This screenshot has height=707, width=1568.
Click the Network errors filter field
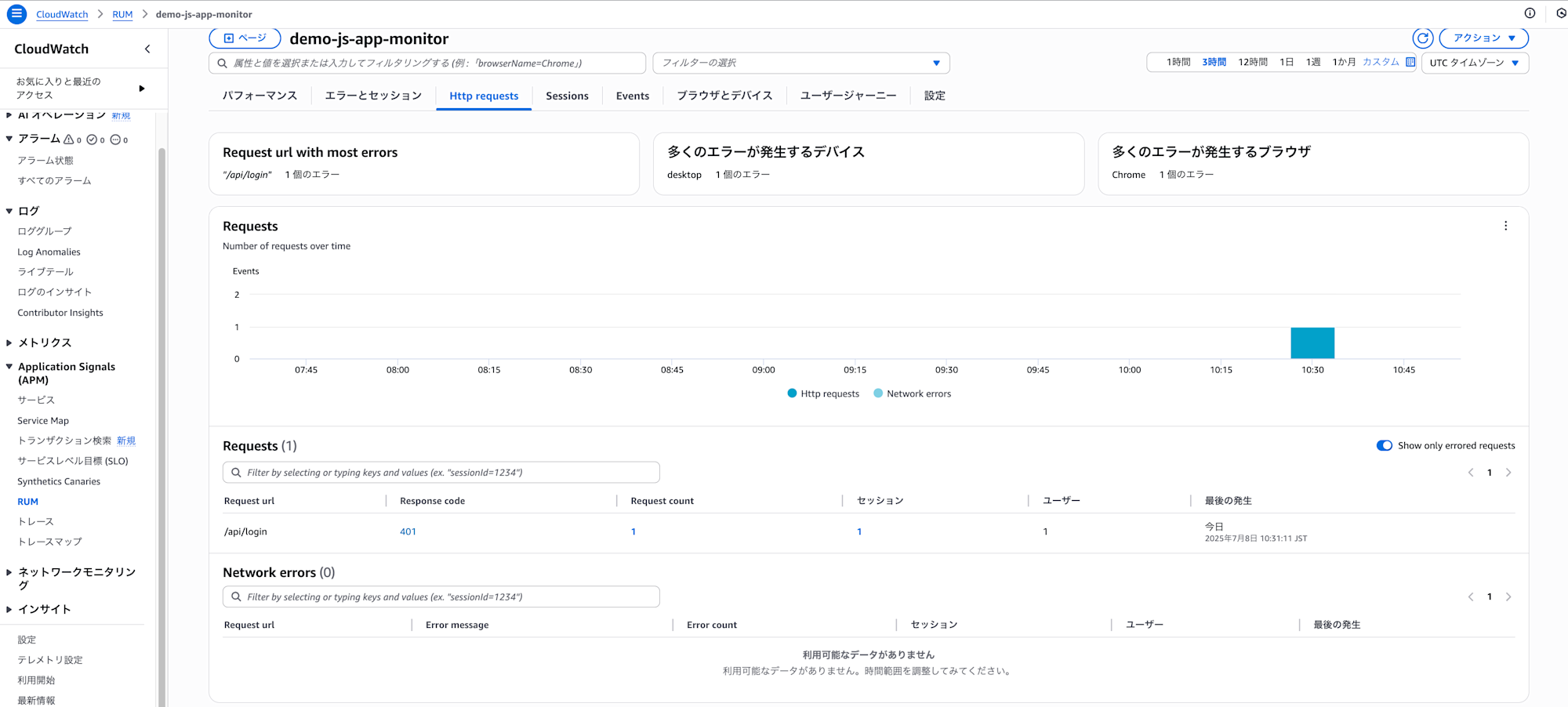point(441,596)
